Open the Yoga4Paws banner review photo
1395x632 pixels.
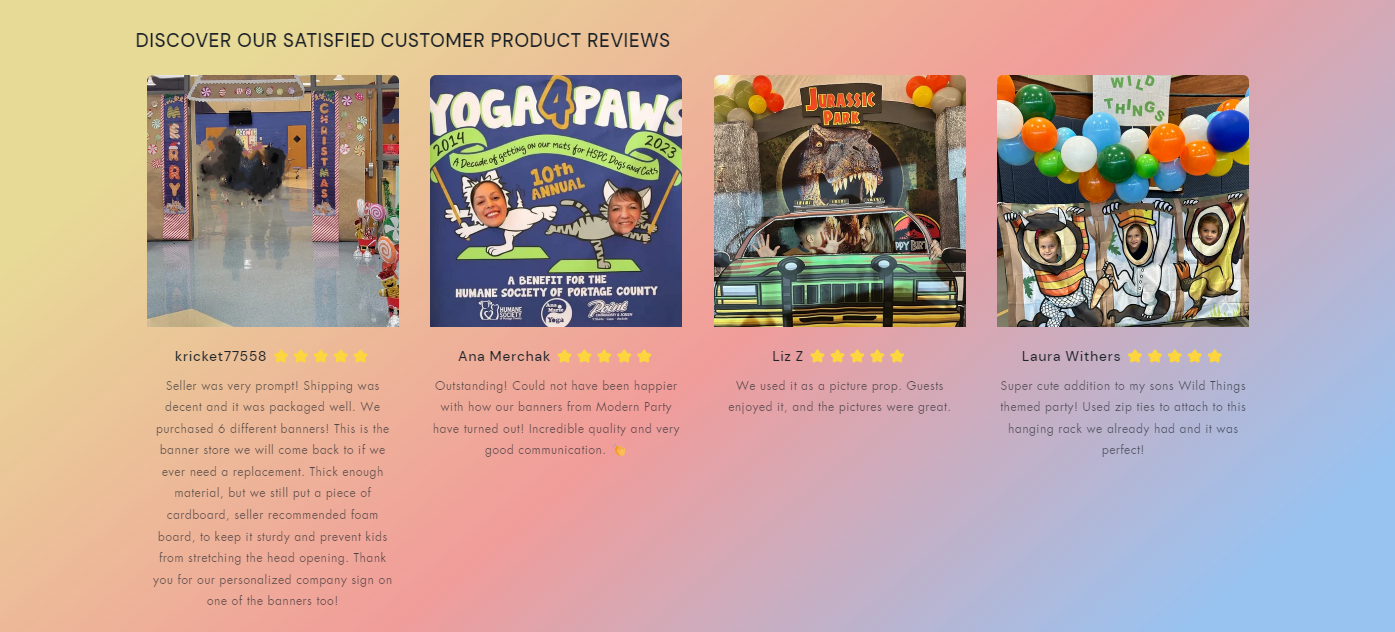pos(556,201)
